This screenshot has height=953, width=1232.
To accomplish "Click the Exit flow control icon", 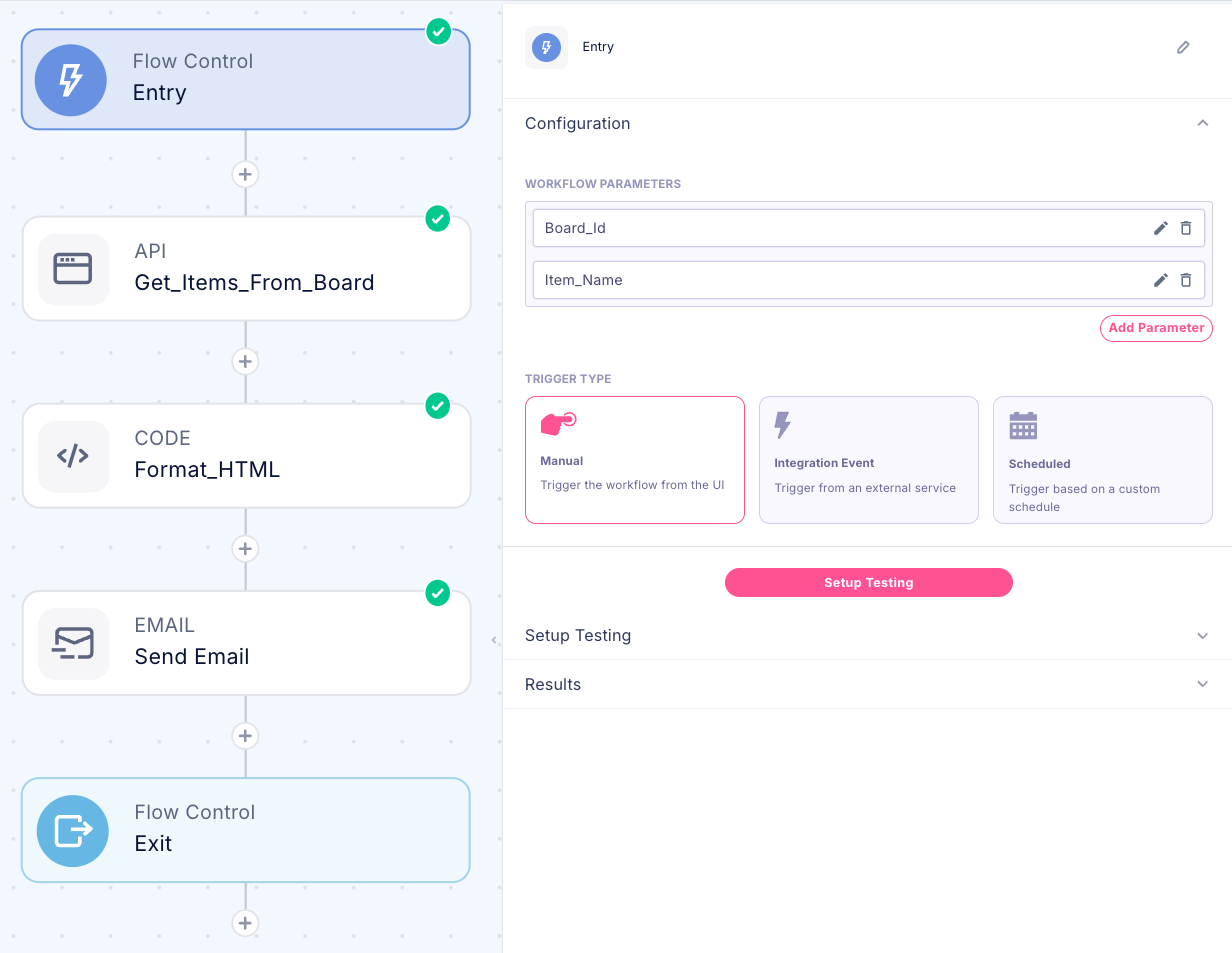I will [73, 830].
